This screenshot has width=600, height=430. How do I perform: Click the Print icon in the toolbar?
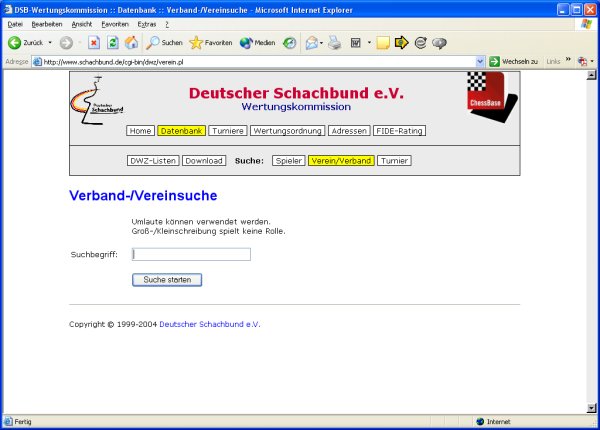(335, 43)
